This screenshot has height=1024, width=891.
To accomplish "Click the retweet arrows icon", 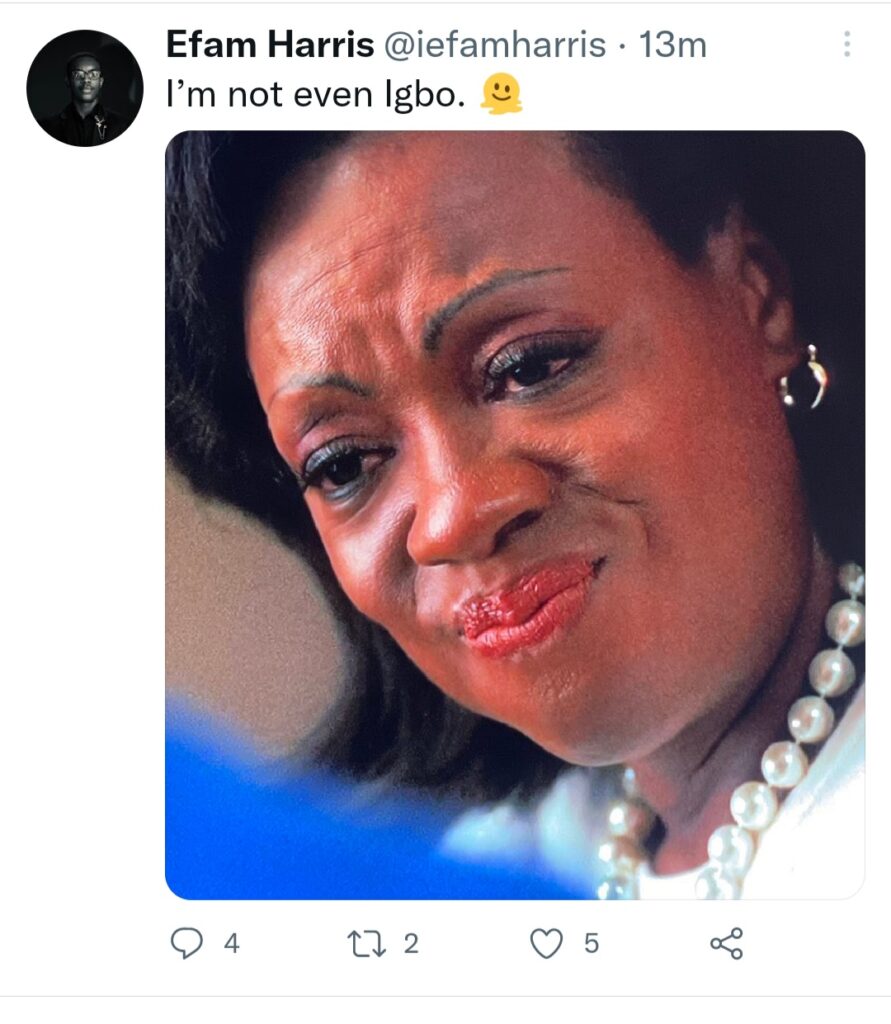I will click(x=366, y=944).
